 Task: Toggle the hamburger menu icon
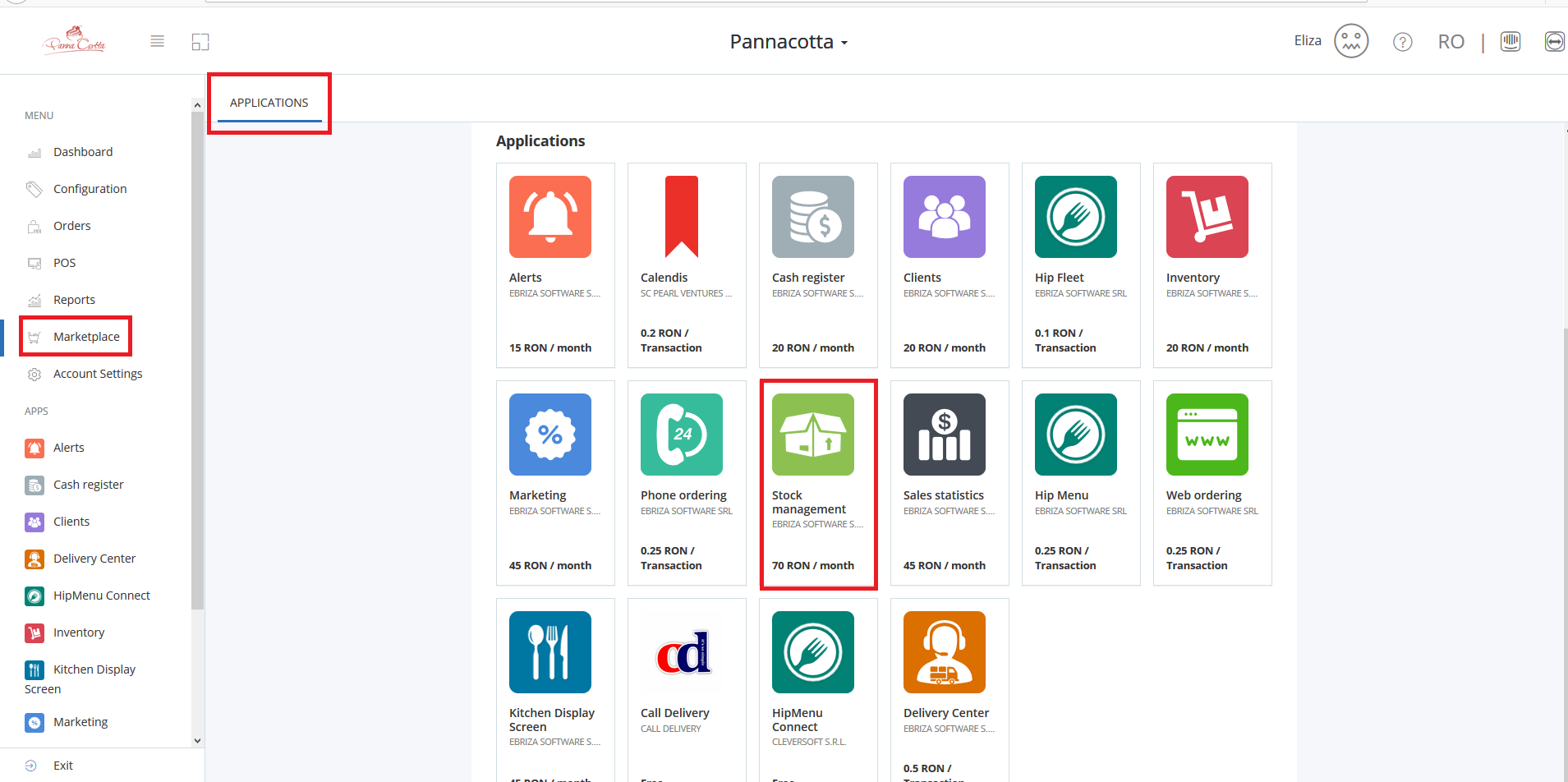[x=158, y=41]
